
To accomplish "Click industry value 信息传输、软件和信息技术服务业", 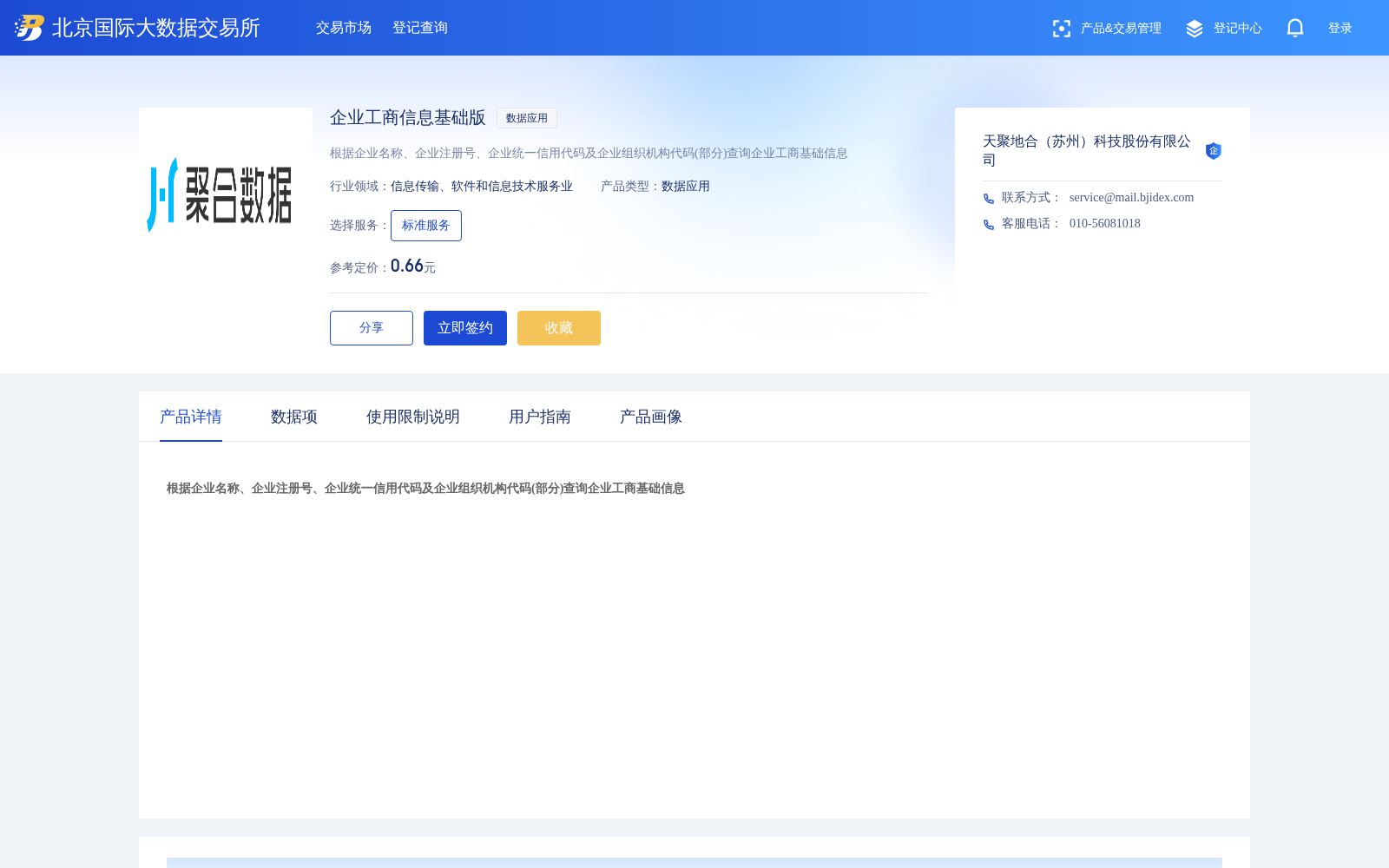I will point(482,187).
